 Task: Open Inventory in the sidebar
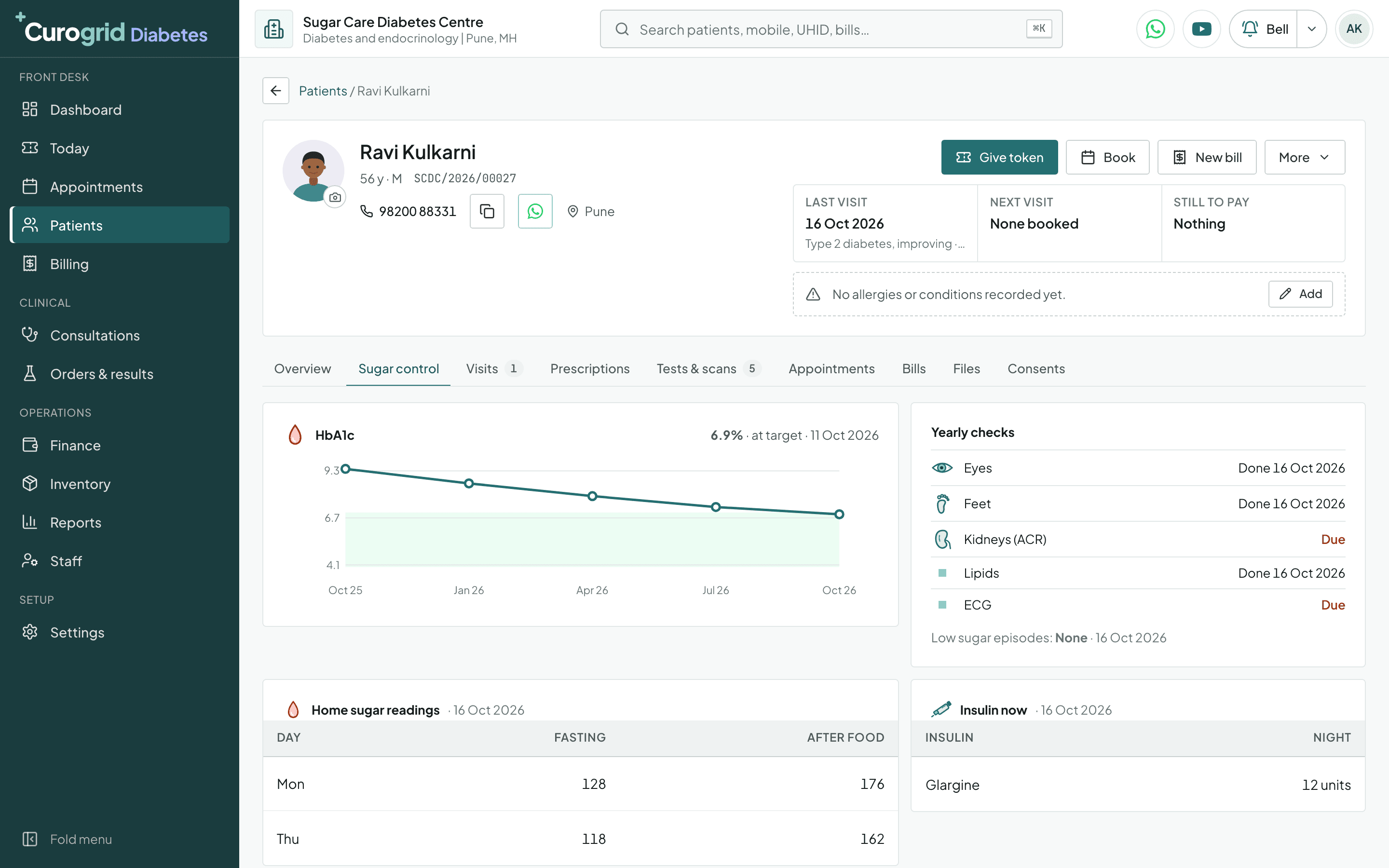point(120,484)
